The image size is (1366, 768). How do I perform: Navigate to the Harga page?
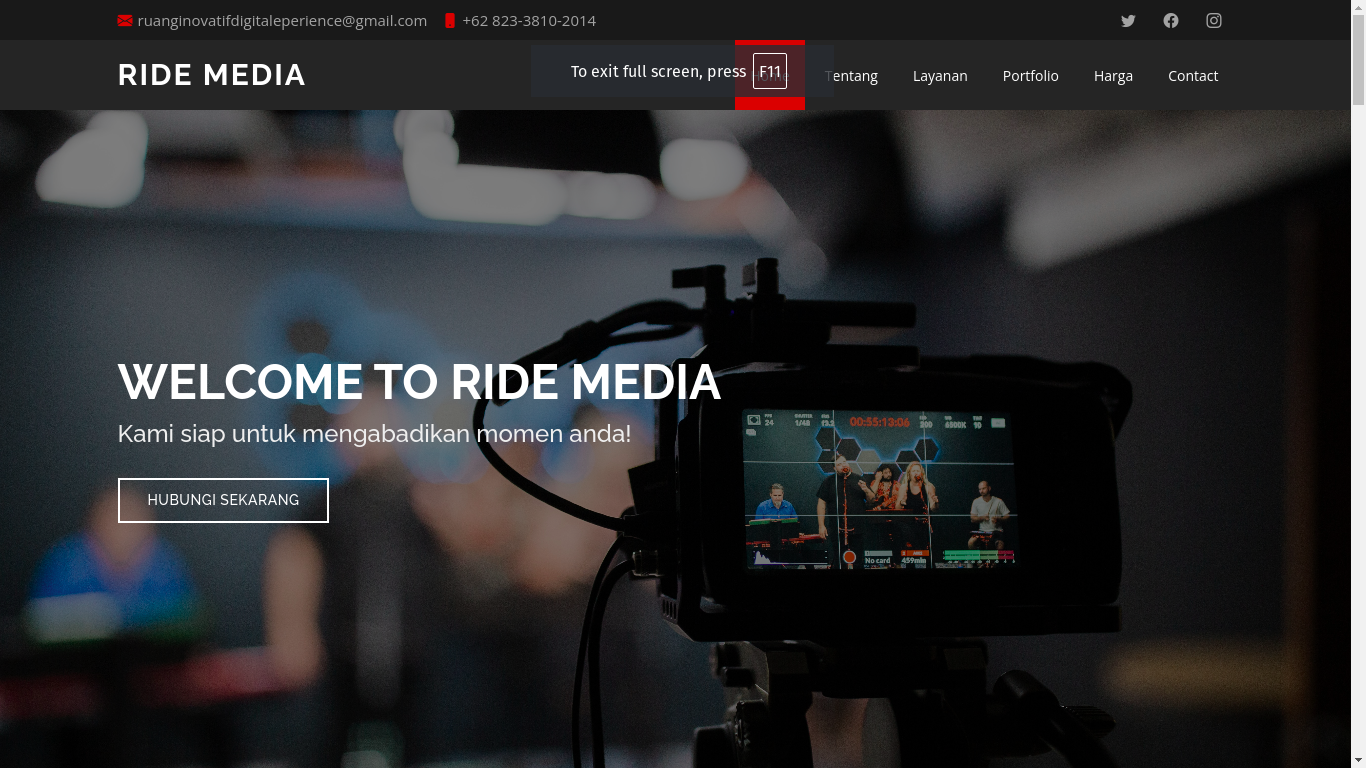pos(1113,76)
